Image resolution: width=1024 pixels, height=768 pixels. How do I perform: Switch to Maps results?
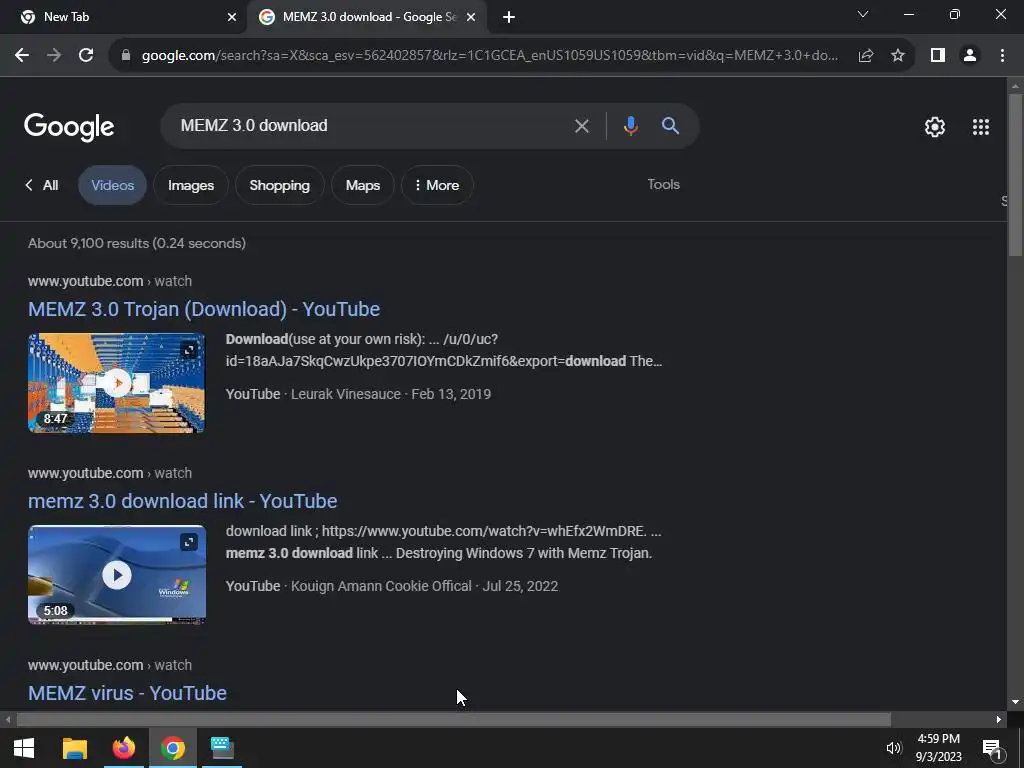click(362, 185)
